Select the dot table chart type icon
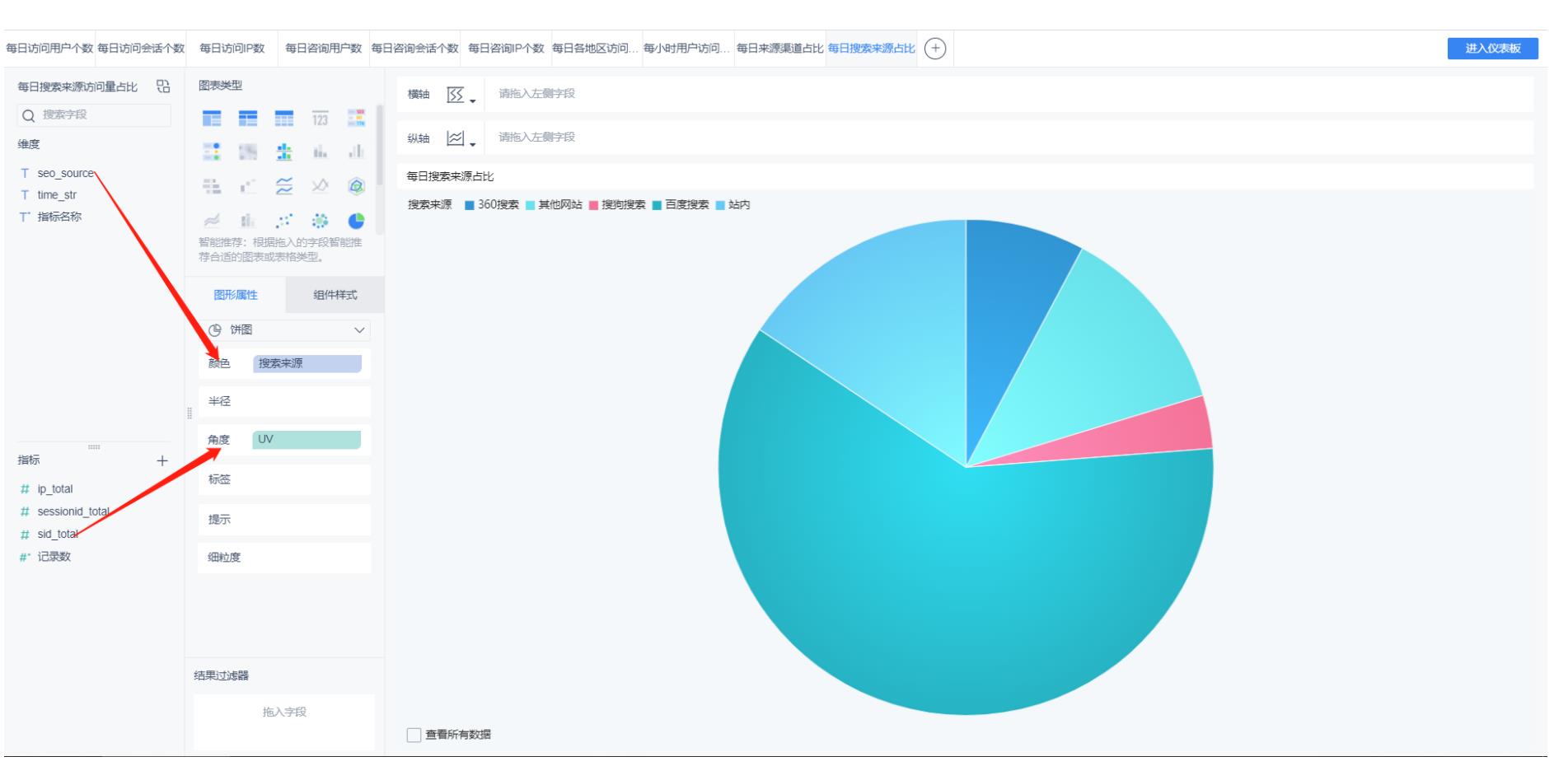Viewport: 1568px width, 780px height. [212, 152]
